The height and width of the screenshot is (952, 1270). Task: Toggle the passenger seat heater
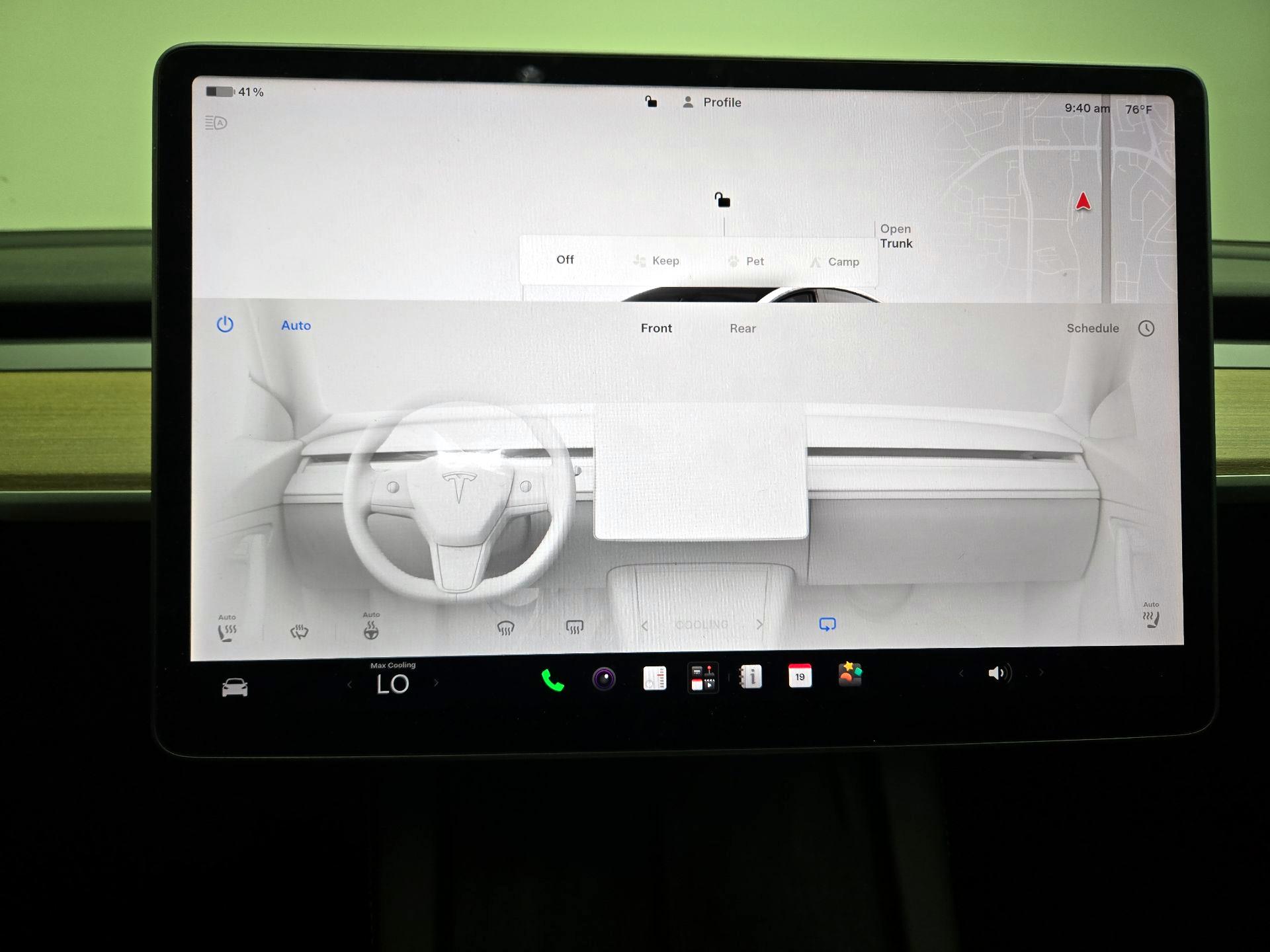(x=1151, y=615)
